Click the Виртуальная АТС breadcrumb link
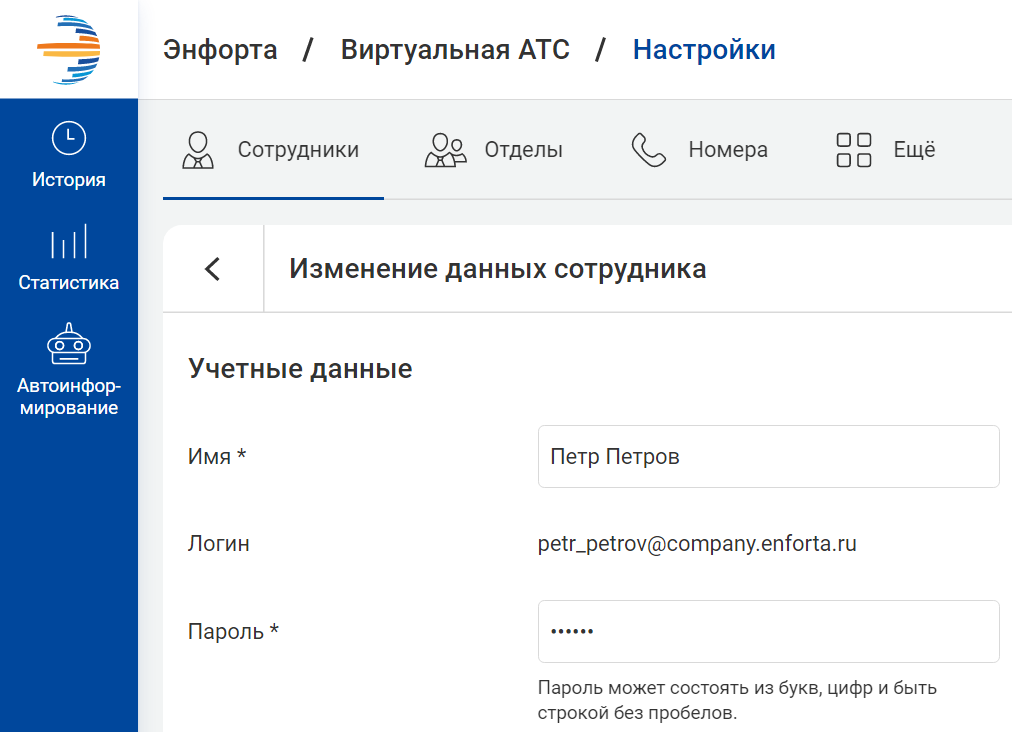Viewport: 1012px width, 732px height. 455,50
